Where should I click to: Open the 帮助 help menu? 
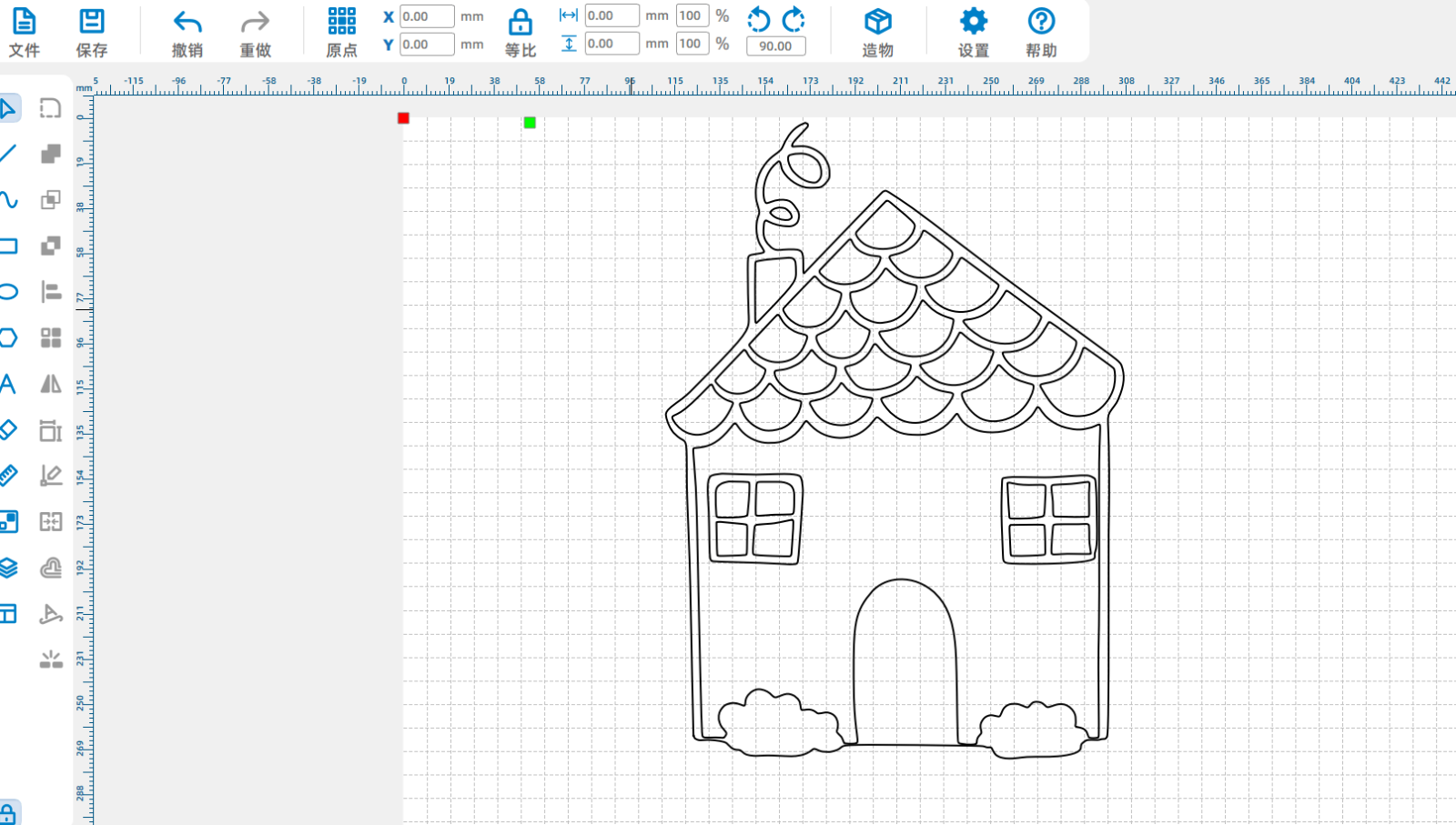(1041, 32)
